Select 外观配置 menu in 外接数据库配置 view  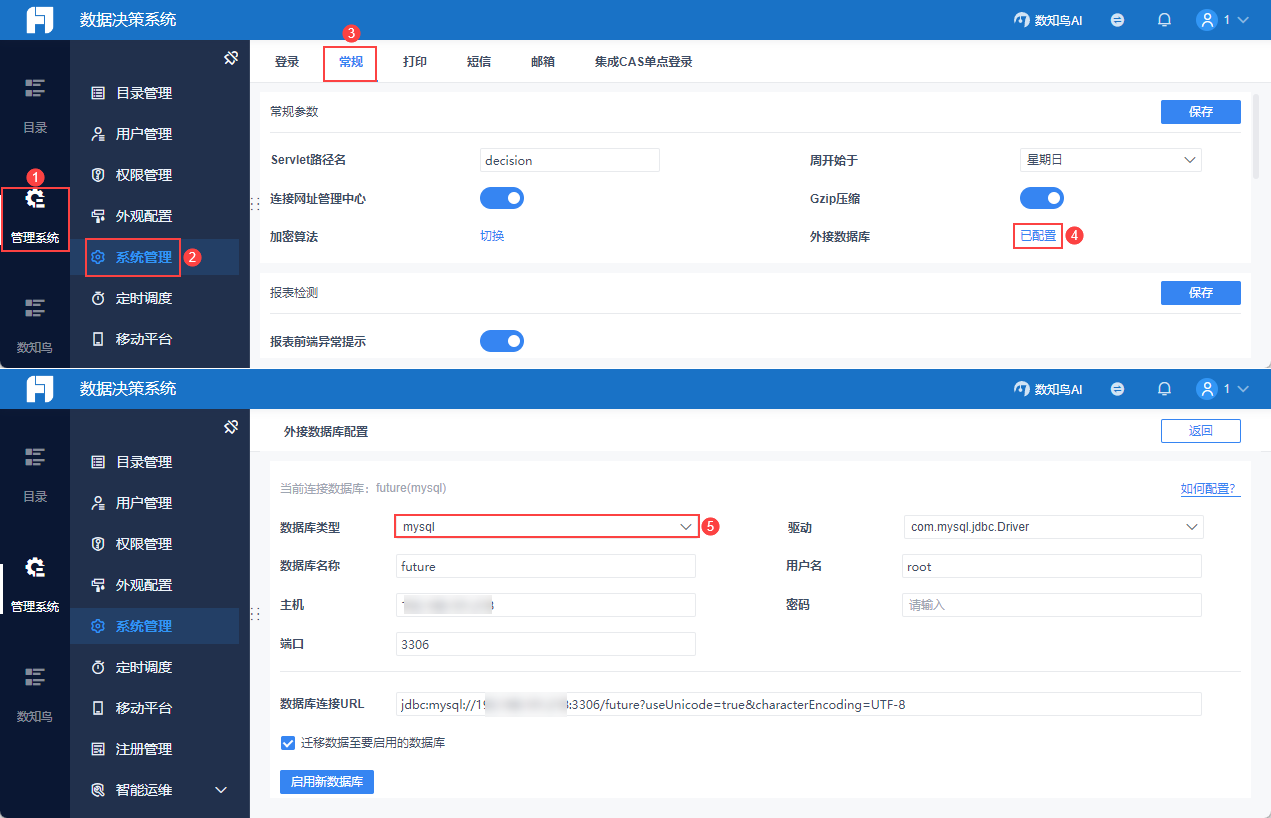coord(154,585)
